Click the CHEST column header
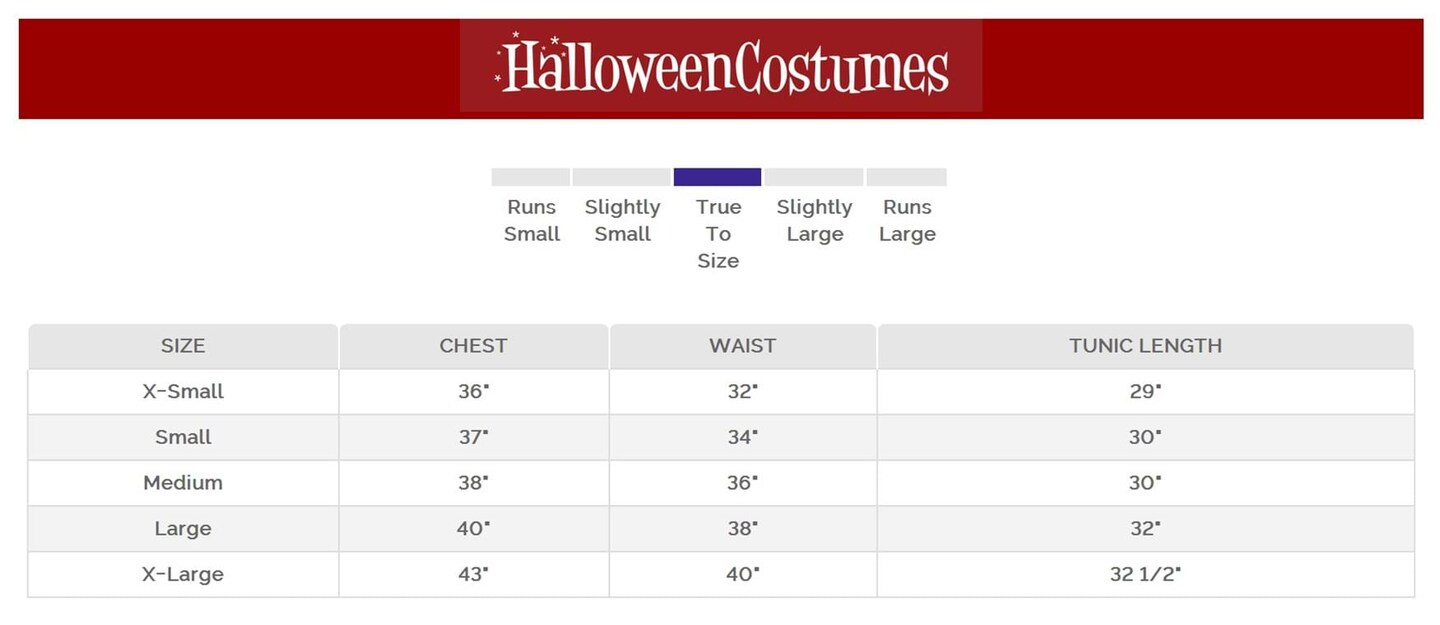The image size is (1440, 625). pyautogui.click(x=473, y=346)
